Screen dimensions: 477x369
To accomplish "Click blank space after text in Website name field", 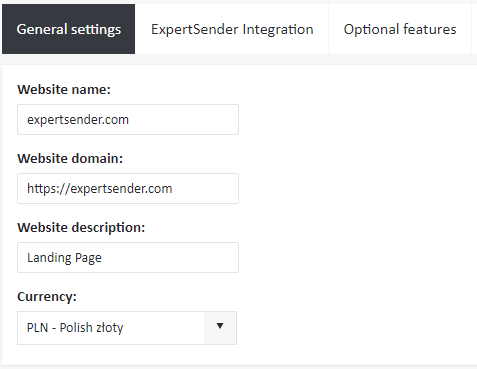I will point(183,119).
